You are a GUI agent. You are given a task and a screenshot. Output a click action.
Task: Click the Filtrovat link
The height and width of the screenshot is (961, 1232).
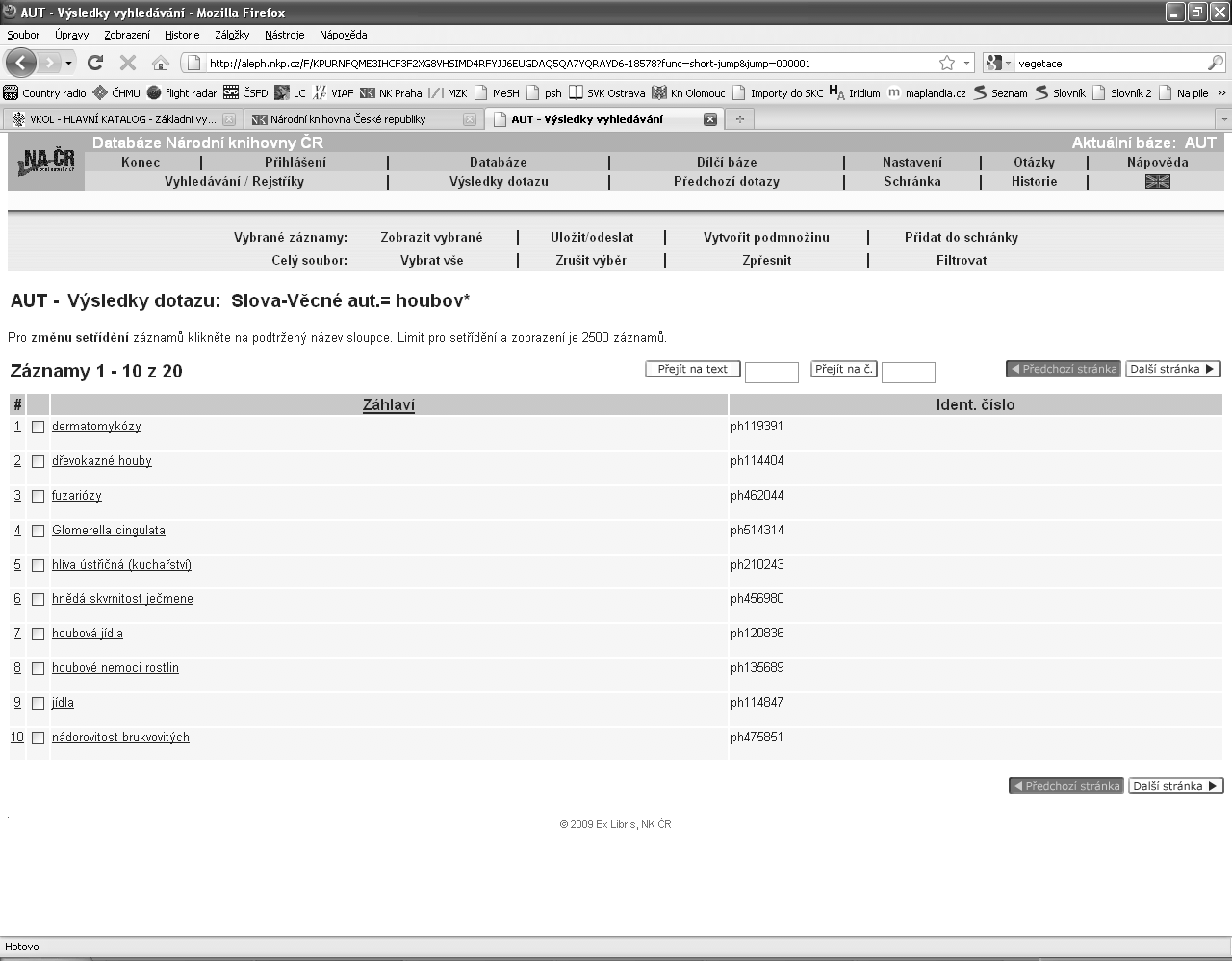coord(962,260)
